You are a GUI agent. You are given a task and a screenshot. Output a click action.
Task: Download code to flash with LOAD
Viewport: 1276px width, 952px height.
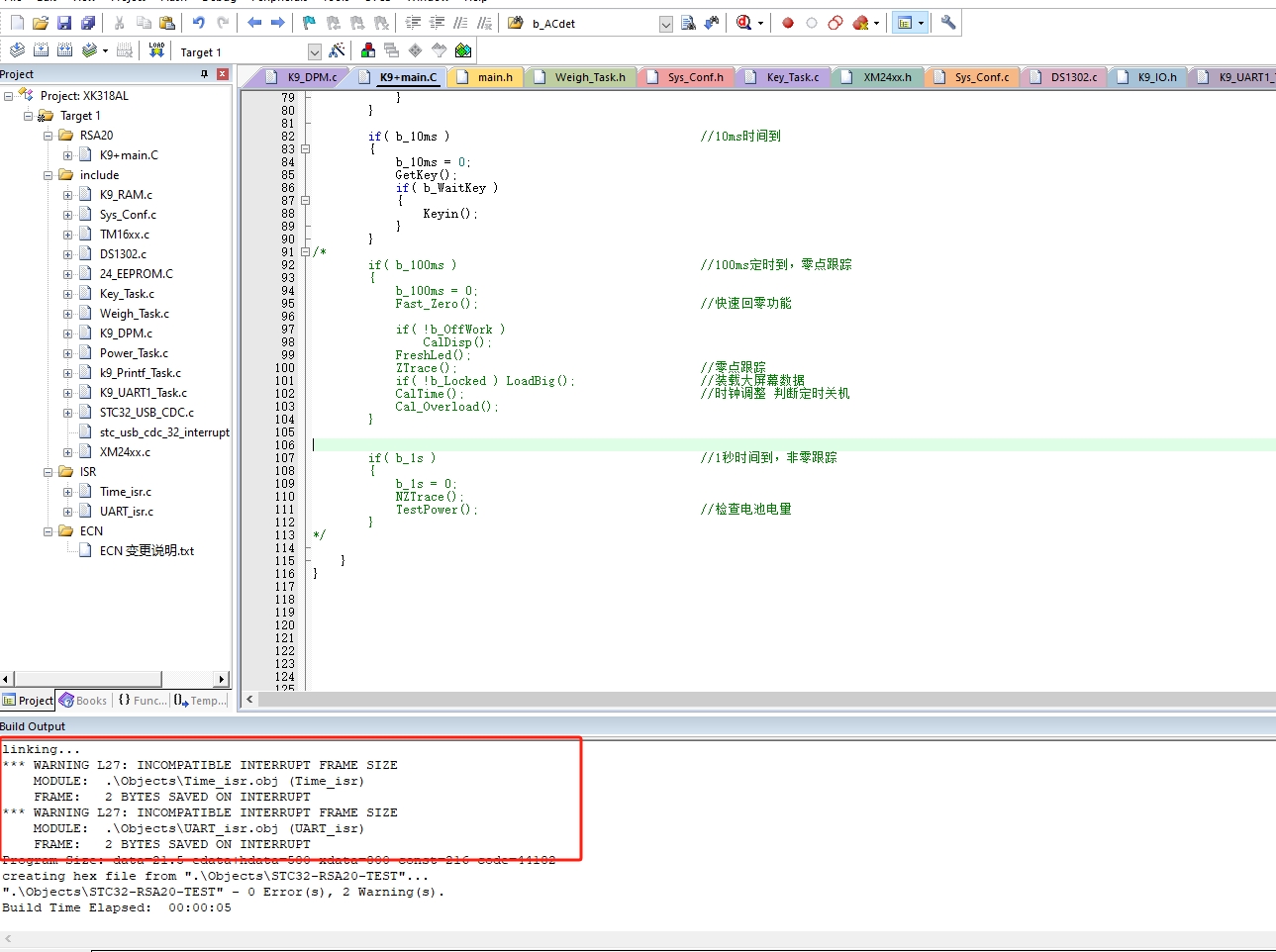tap(156, 50)
